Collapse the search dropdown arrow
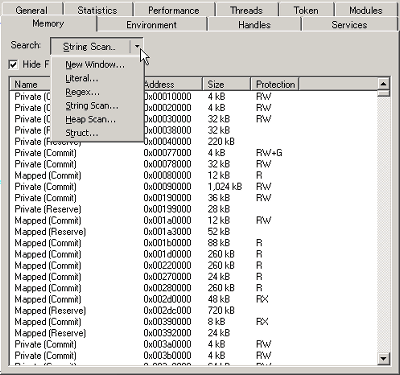This screenshot has width=400, height=375. (137, 47)
